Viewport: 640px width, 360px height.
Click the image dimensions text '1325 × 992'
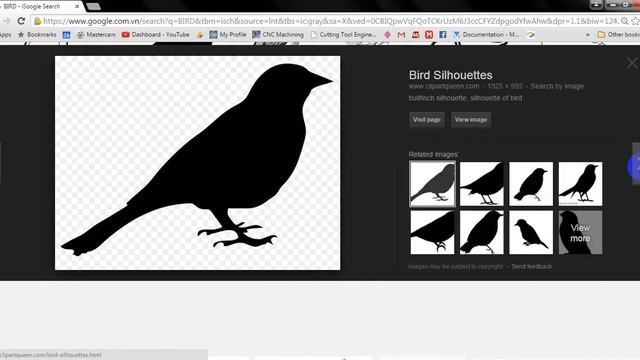pyautogui.click(x=505, y=86)
